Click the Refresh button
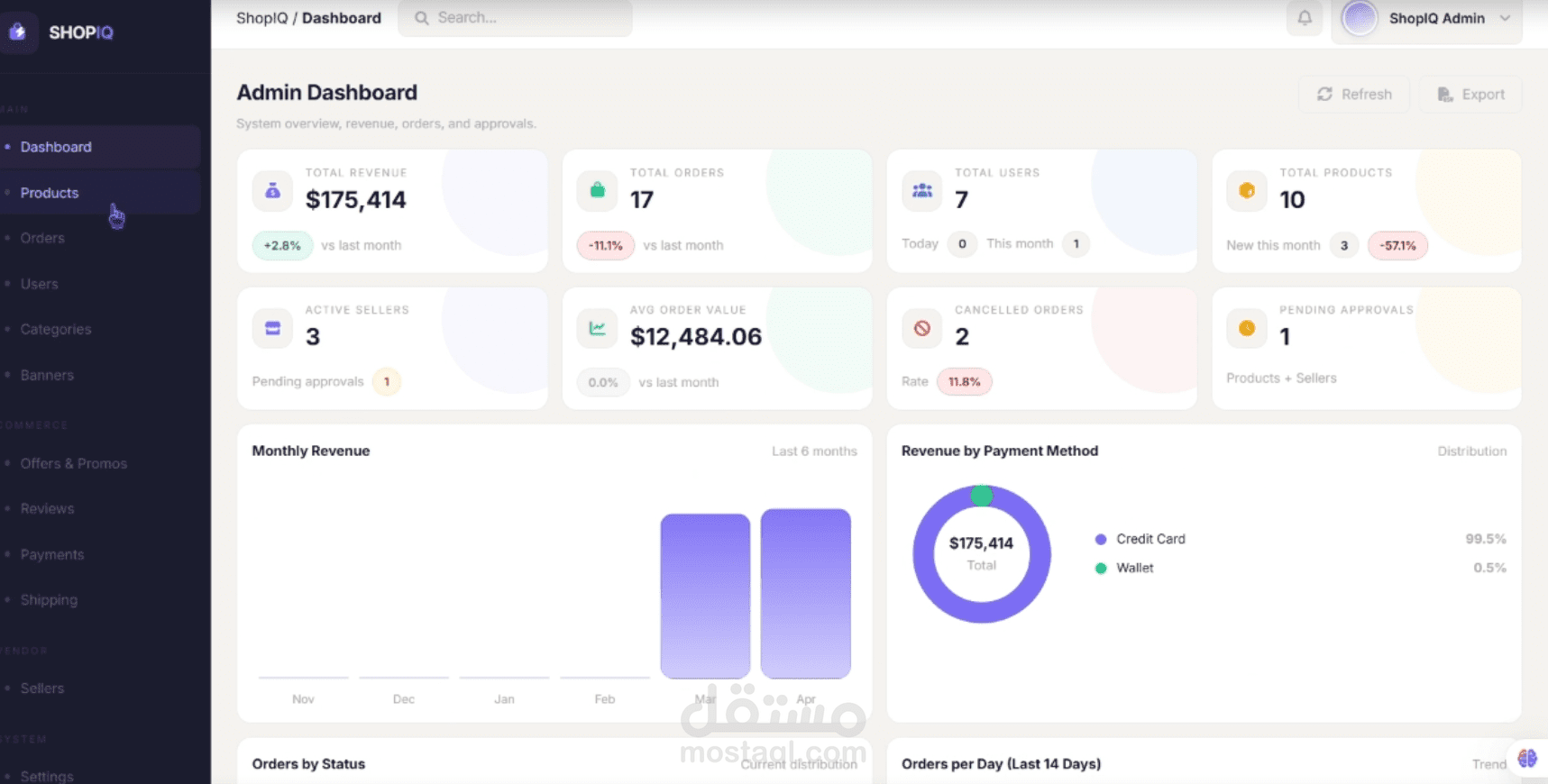Screen dimensions: 1548x784 pyautogui.click(x=1354, y=95)
